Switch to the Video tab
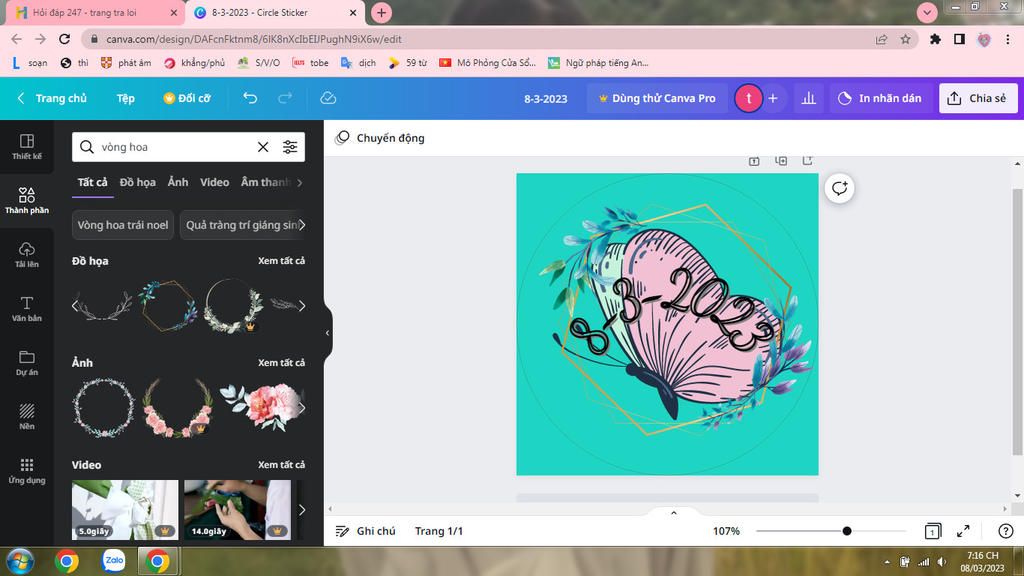The width and height of the screenshot is (1024, 576). point(214,182)
